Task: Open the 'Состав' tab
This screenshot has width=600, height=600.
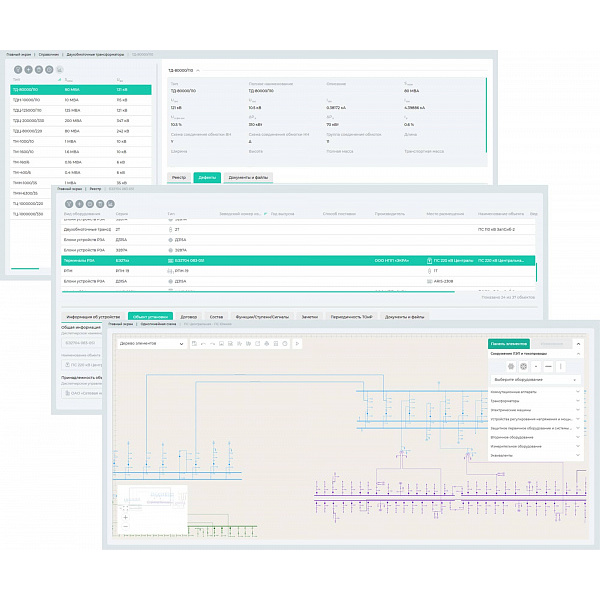Action: click(x=216, y=317)
